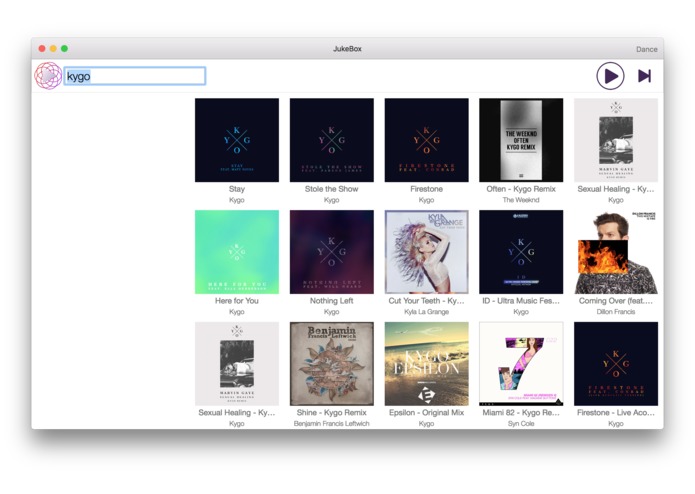The image size is (695, 494).
Task: Click the 'Dillon Francis' artist name
Action: tap(616, 312)
